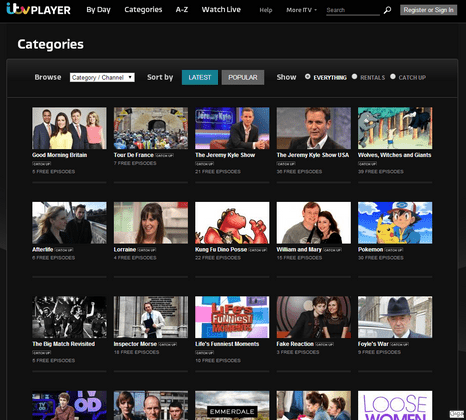Open The Jeremy Kyle Show thumbnail
Screen dimensions: 466x420
[x=232, y=128]
